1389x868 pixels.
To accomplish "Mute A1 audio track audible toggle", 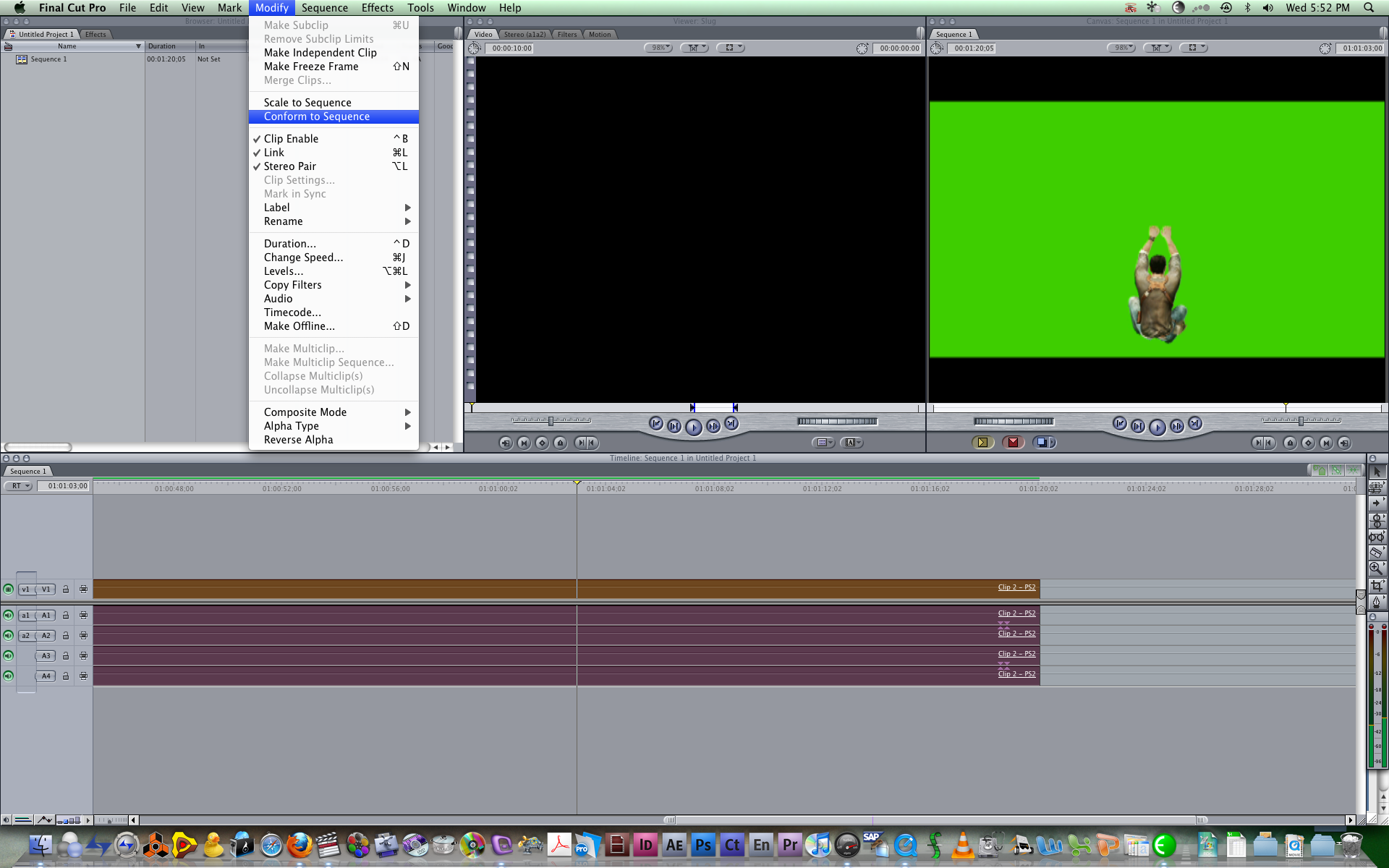I will [x=8, y=616].
